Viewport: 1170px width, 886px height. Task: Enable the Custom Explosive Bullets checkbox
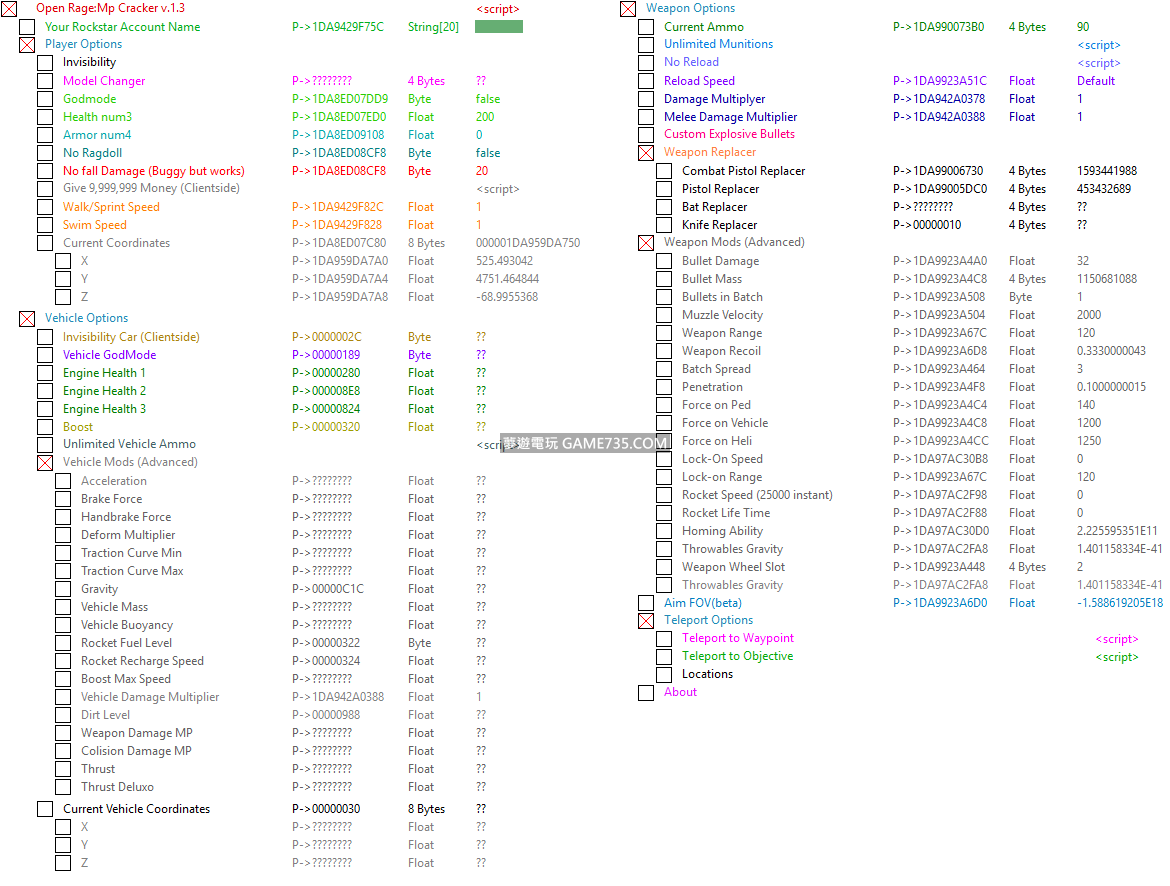(x=646, y=135)
